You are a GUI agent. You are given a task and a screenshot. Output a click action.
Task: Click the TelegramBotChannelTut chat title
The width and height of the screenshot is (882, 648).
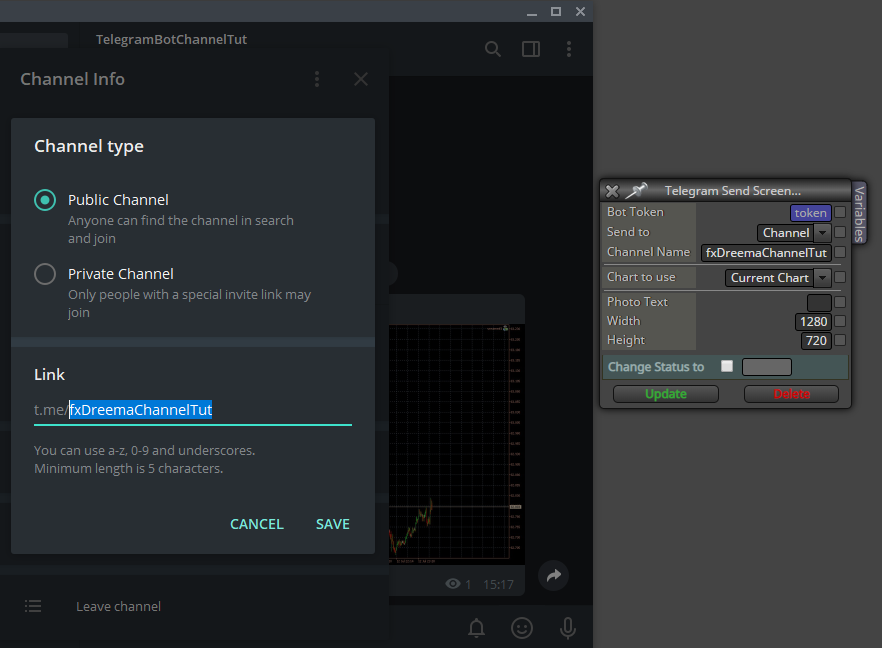point(171,39)
